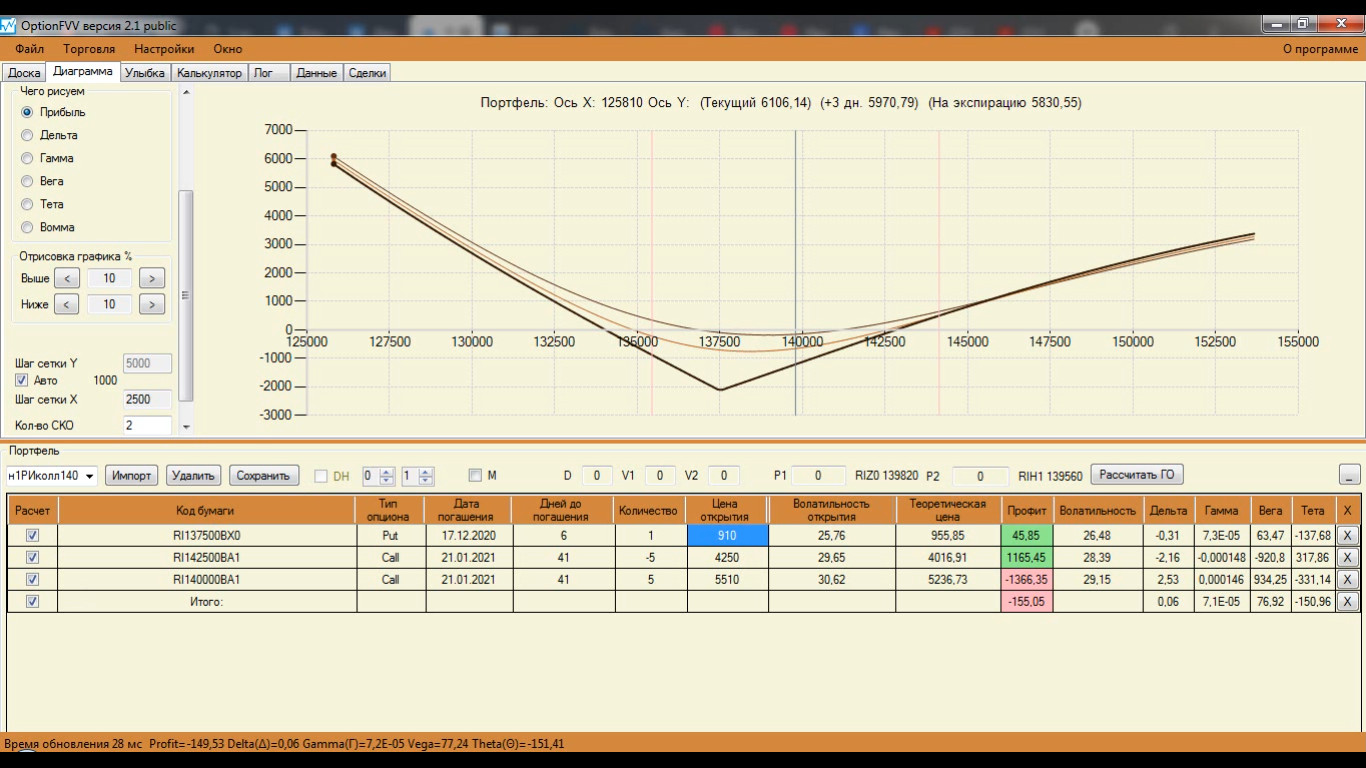Switch to the Улыбка tab
This screenshot has height=768, width=1366.
click(146, 73)
